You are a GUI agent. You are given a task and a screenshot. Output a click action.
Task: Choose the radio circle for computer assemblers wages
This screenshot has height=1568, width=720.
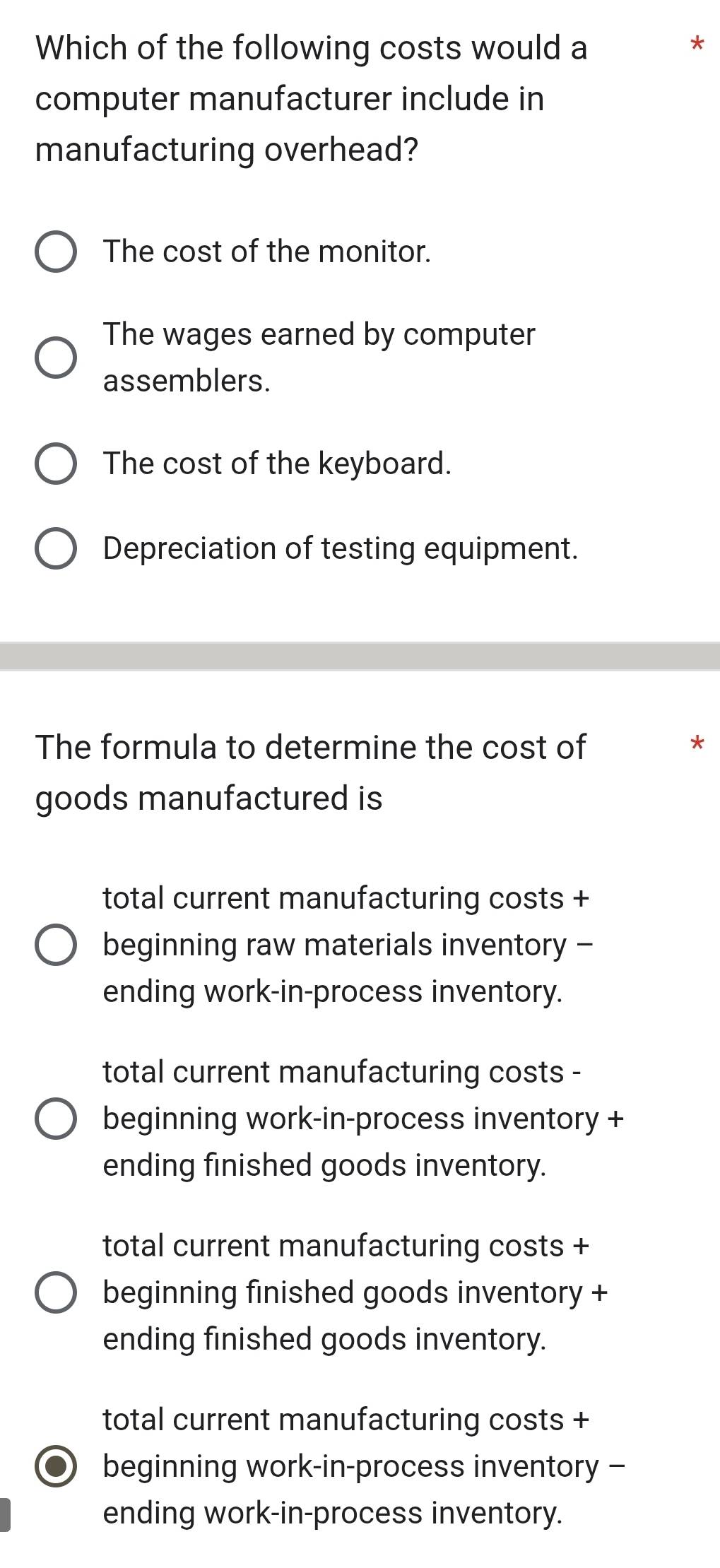56,358
